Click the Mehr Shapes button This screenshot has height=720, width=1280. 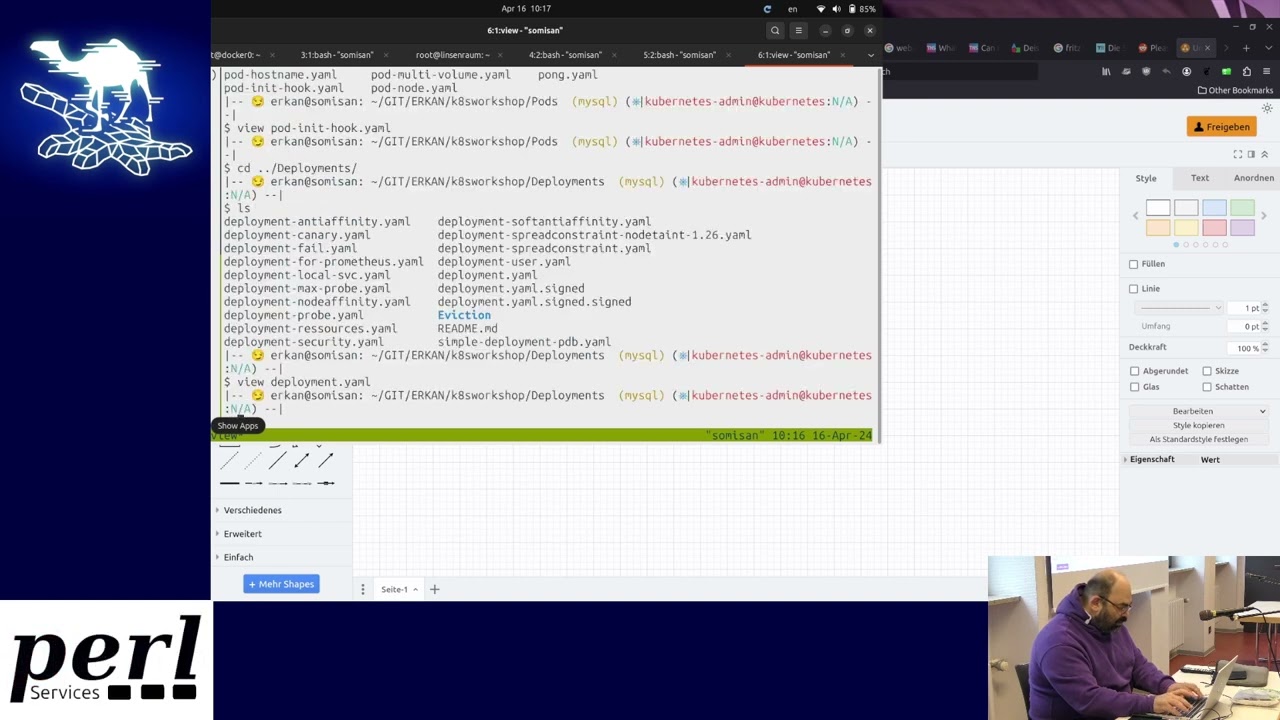click(x=281, y=584)
